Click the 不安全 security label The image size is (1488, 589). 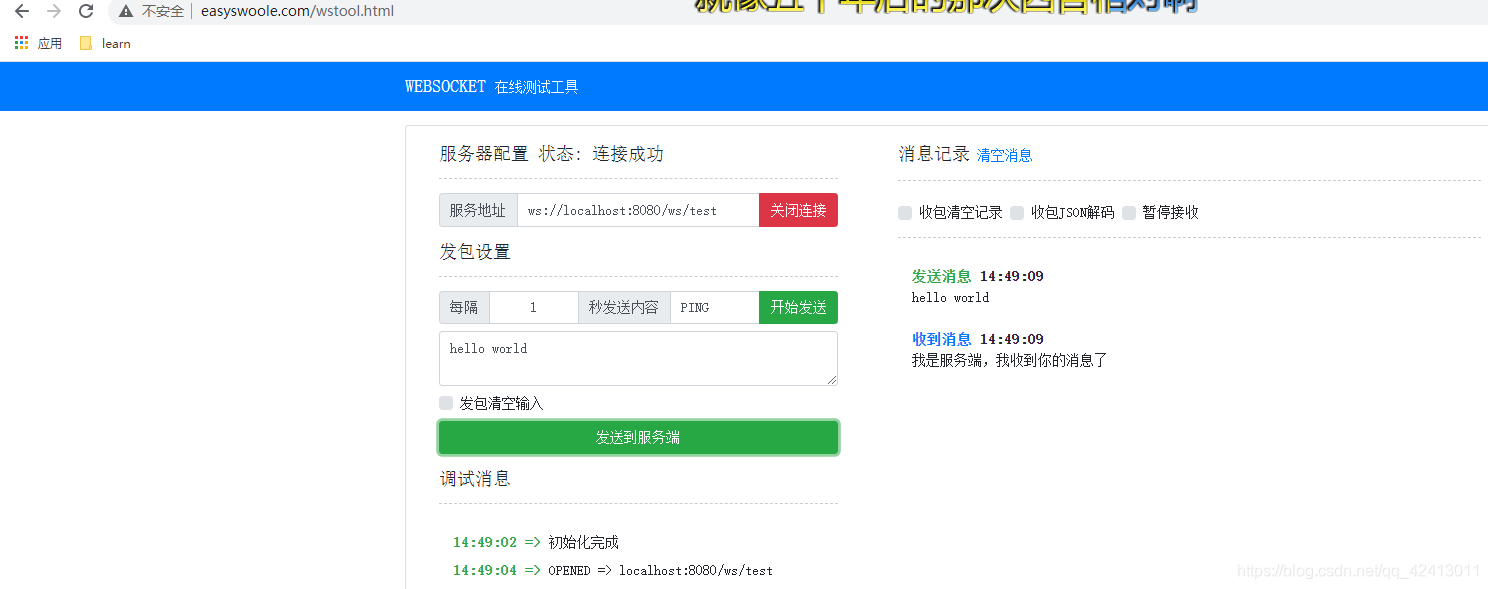point(163,11)
